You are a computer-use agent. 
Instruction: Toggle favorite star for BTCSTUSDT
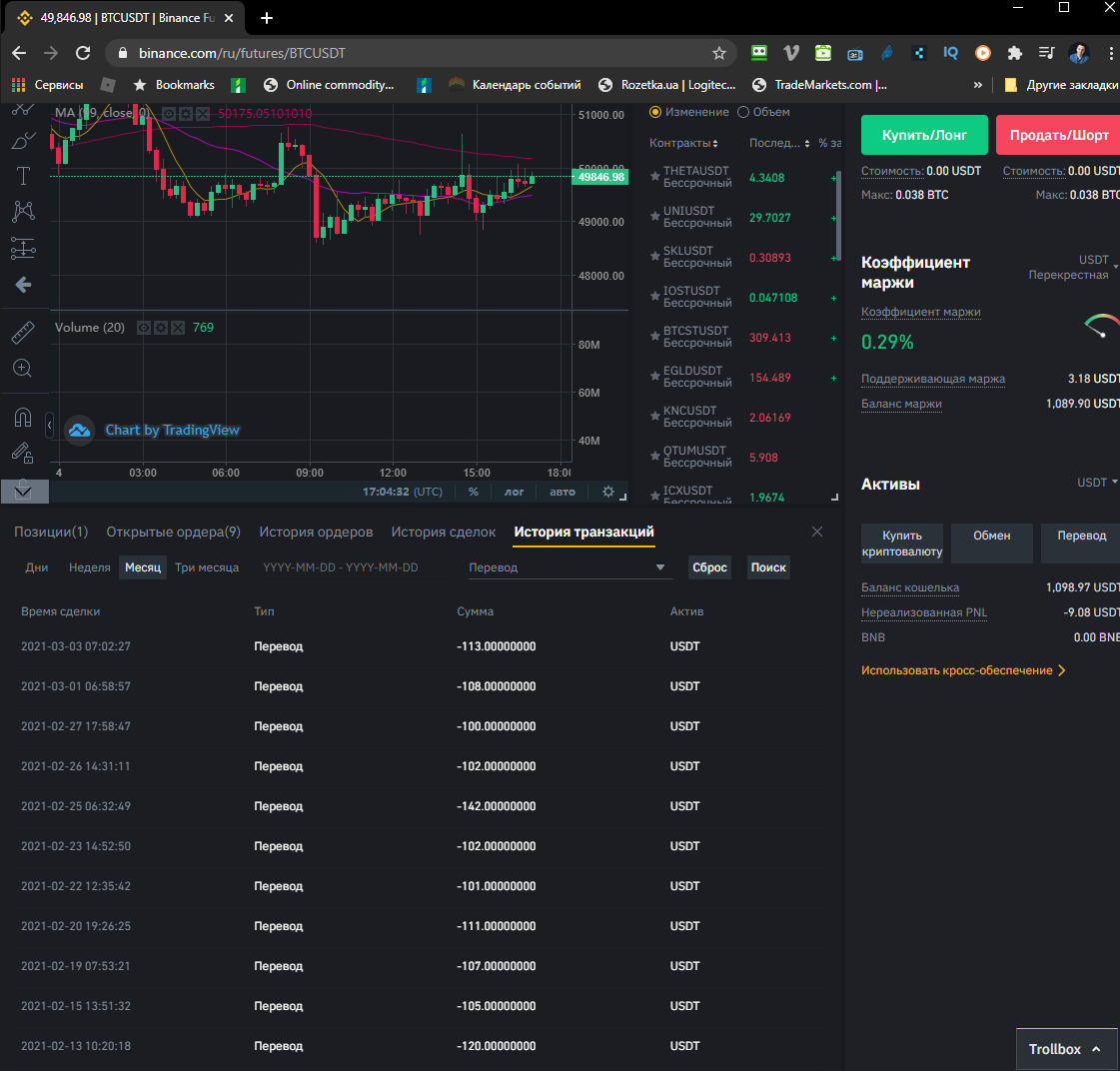coord(654,336)
